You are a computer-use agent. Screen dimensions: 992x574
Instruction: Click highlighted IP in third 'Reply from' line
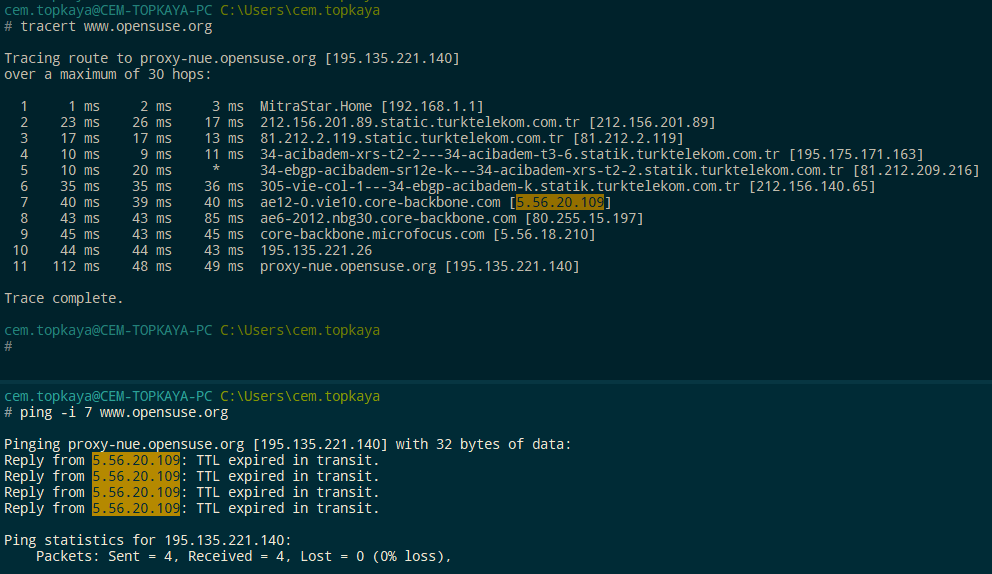[x=136, y=492]
